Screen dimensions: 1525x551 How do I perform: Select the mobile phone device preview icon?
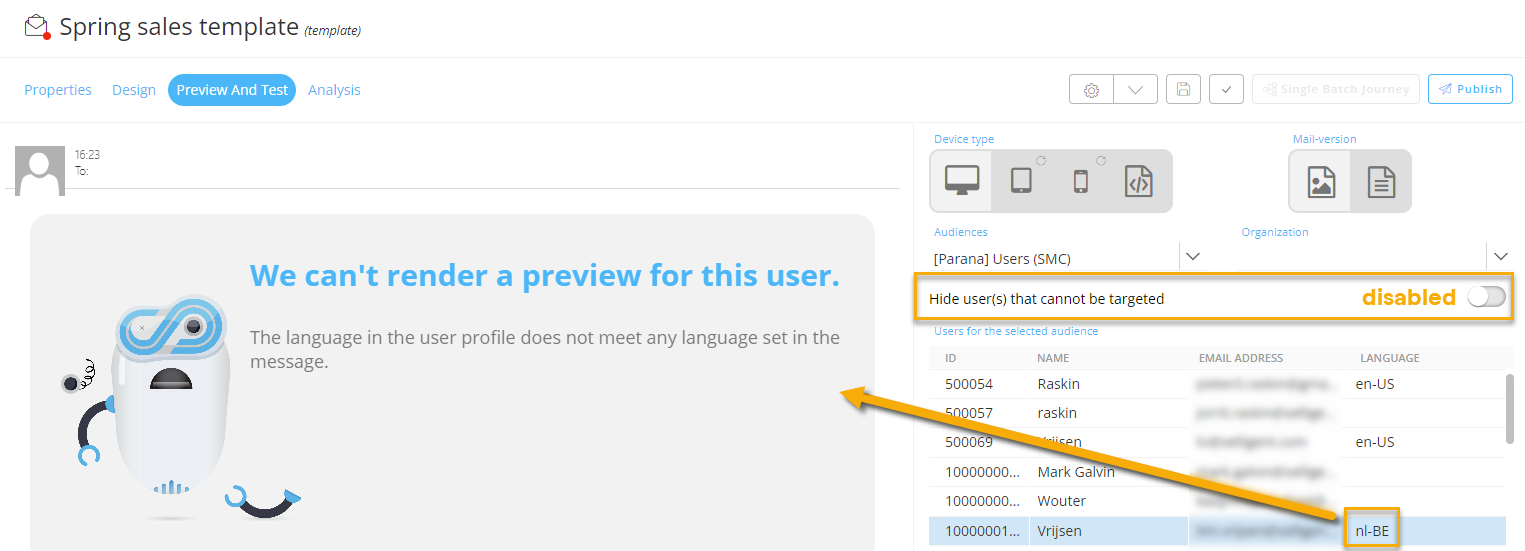tap(1080, 181)
